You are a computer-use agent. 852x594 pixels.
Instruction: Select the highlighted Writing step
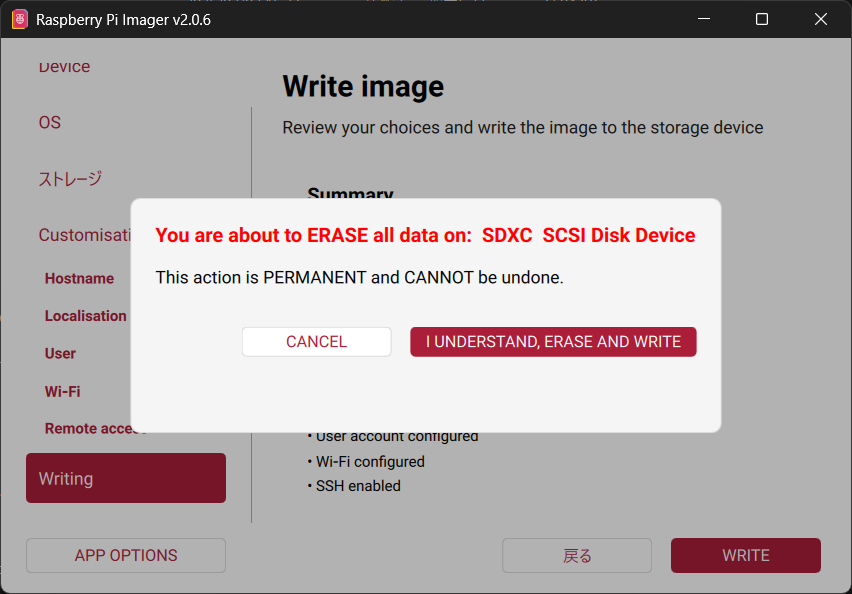coord(126,478)
